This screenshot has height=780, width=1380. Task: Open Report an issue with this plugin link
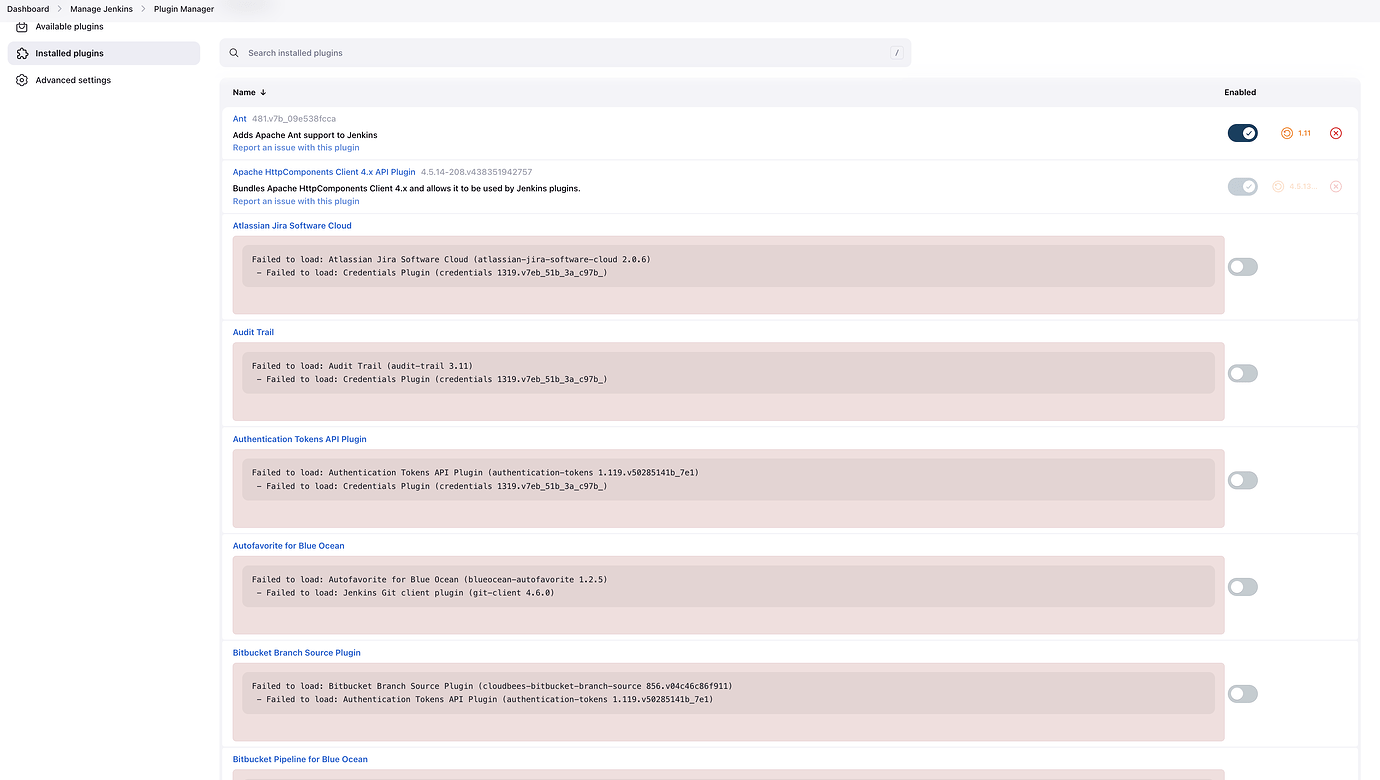tap(296, 147)
